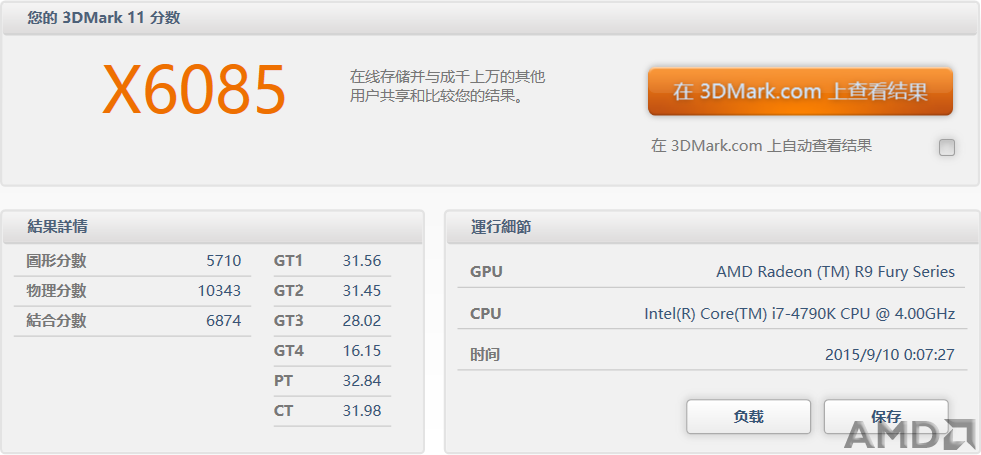Select the PT result 32.84
Image resolution: width=981 pixels, height=455 pixels.
pos(362,381)
